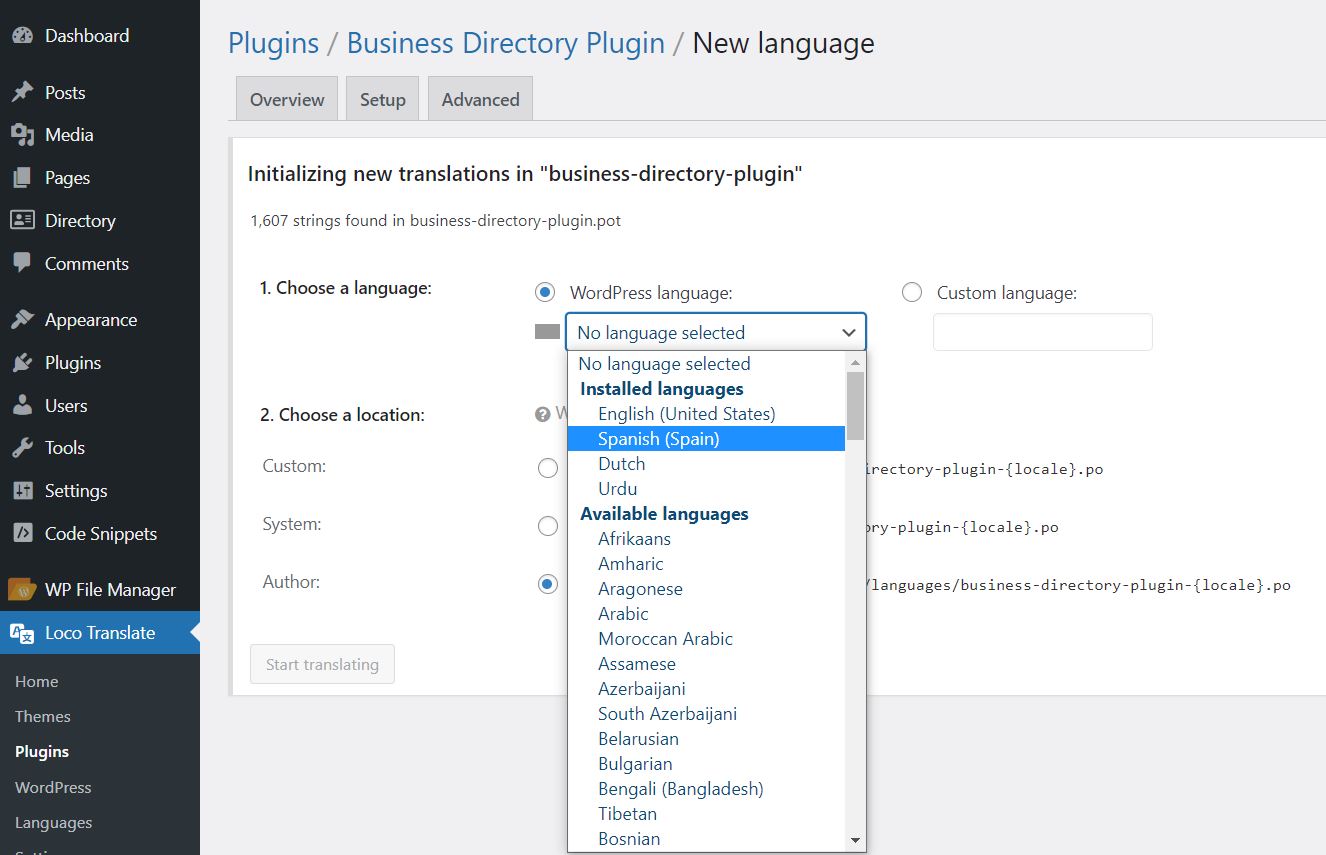Click the language list scrollbar thumb
The image size is (1326, 855).
click(855, 405)
